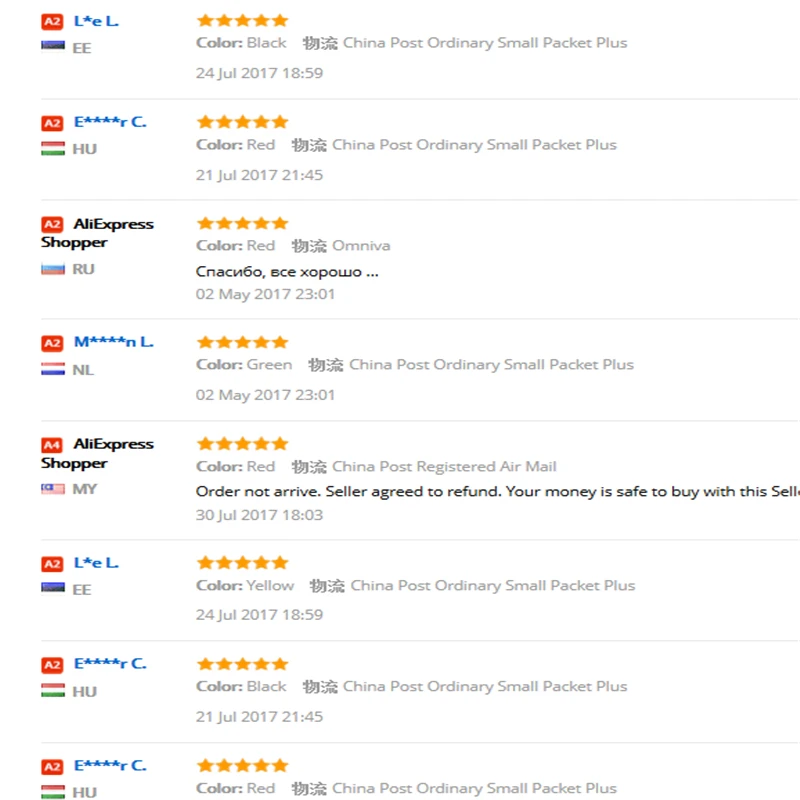800x800 pixels.
Task: Click star rating on Color Green review
Action: tap(242, 342)
